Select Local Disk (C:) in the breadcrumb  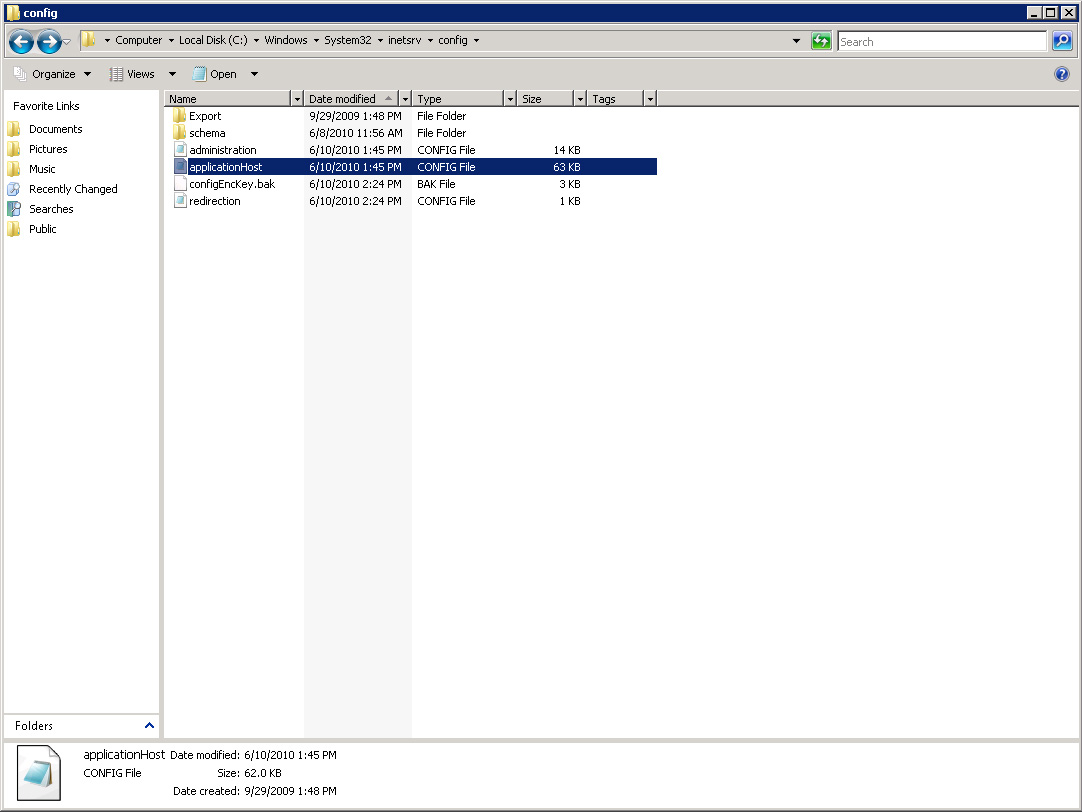pos(213,40)
